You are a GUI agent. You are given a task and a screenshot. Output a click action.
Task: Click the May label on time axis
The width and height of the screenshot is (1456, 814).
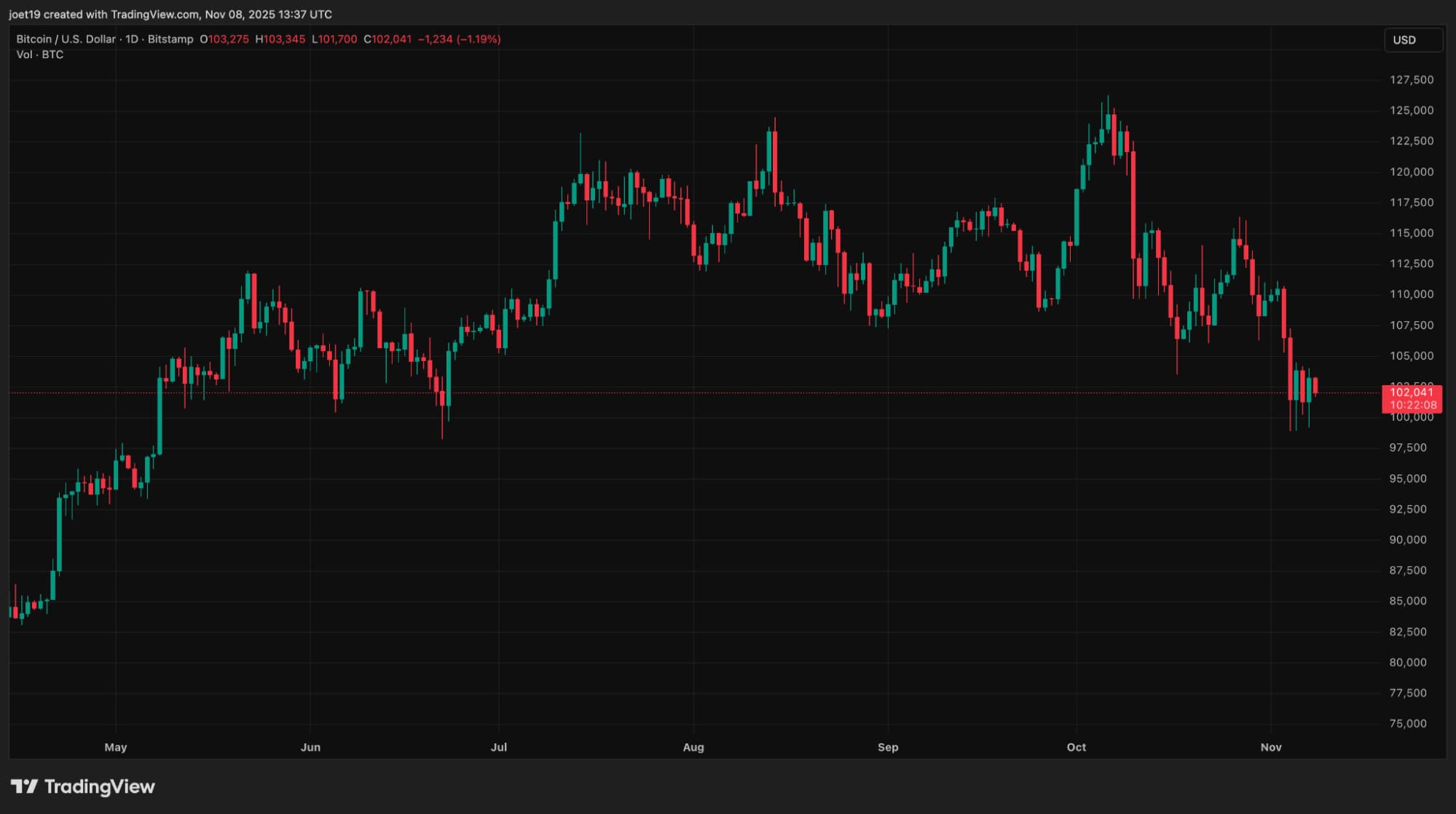(116, 747)
